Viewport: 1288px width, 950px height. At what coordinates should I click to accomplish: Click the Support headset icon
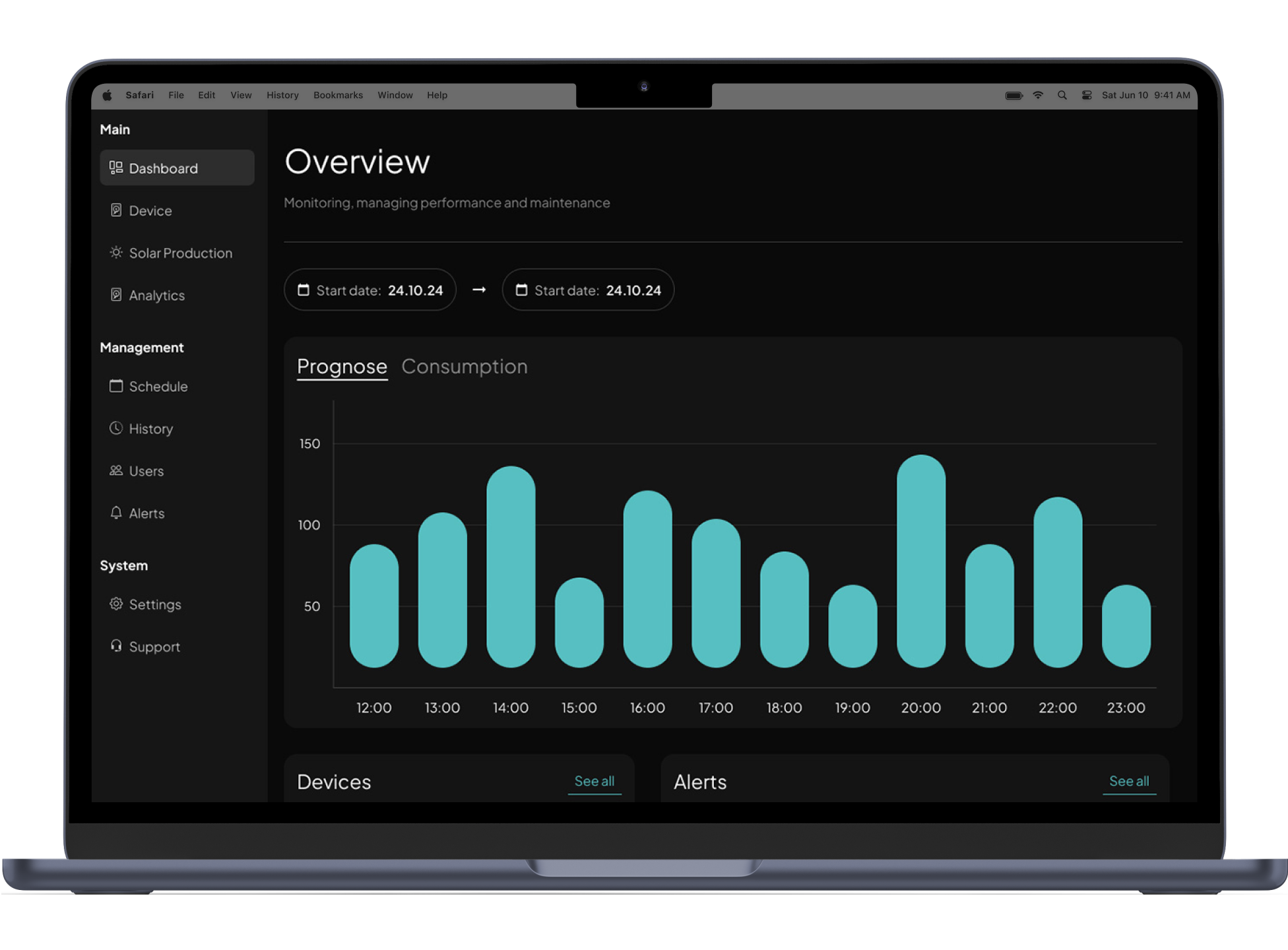pyautogui.click(x=116, y=646)
